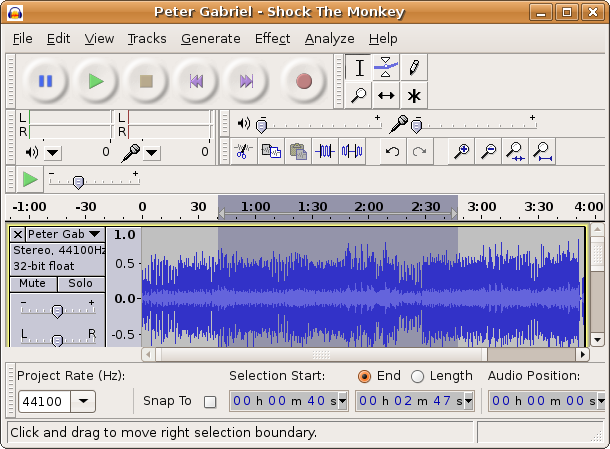The height and width of the screenshot is (449, 610).
Task: Select the Draw pencil tool
Action: [x=414, y=68]
